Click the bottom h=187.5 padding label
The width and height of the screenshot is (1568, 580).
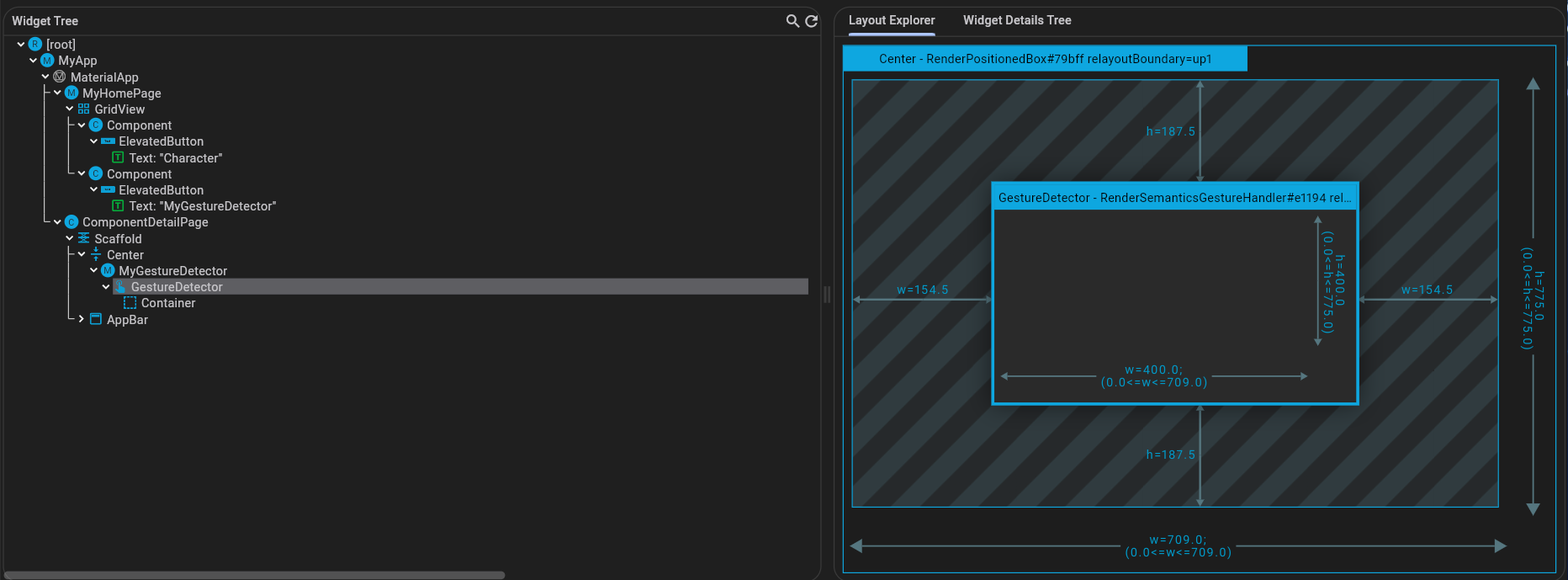click(1170, 455)
